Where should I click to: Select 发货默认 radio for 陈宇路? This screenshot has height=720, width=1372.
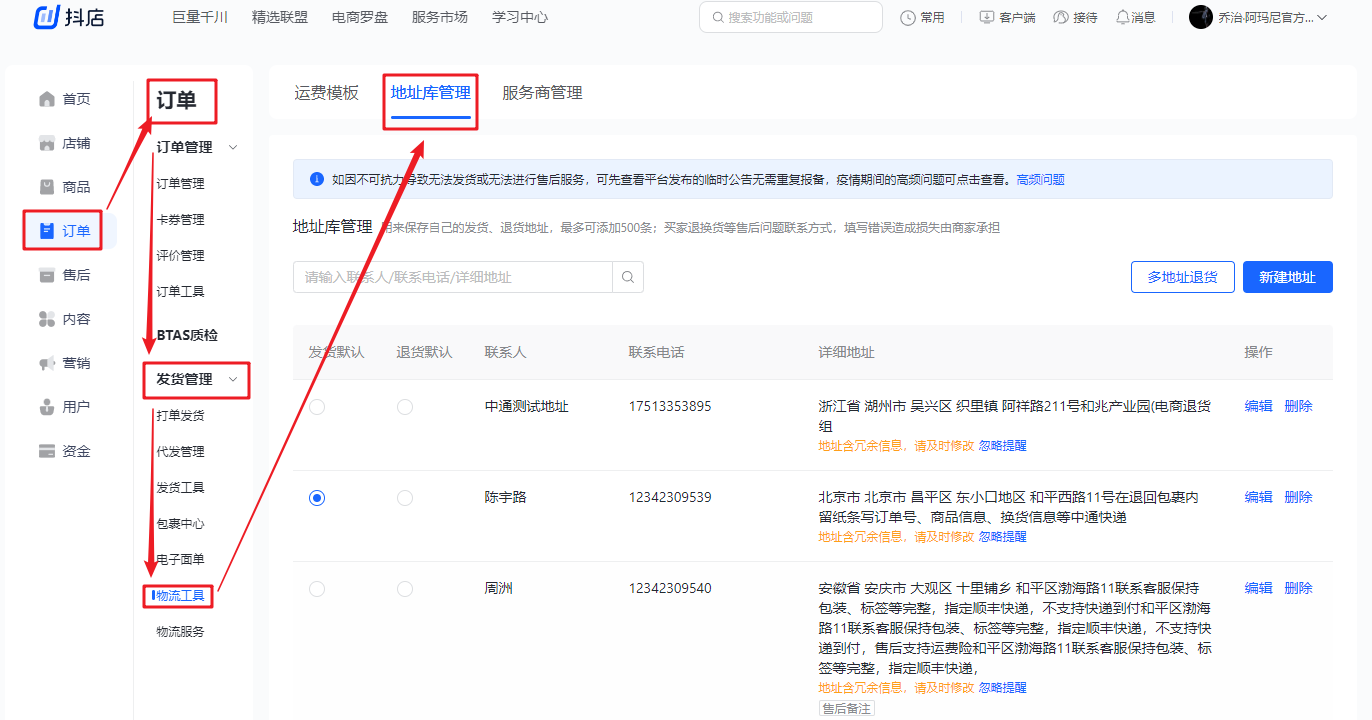317,498
